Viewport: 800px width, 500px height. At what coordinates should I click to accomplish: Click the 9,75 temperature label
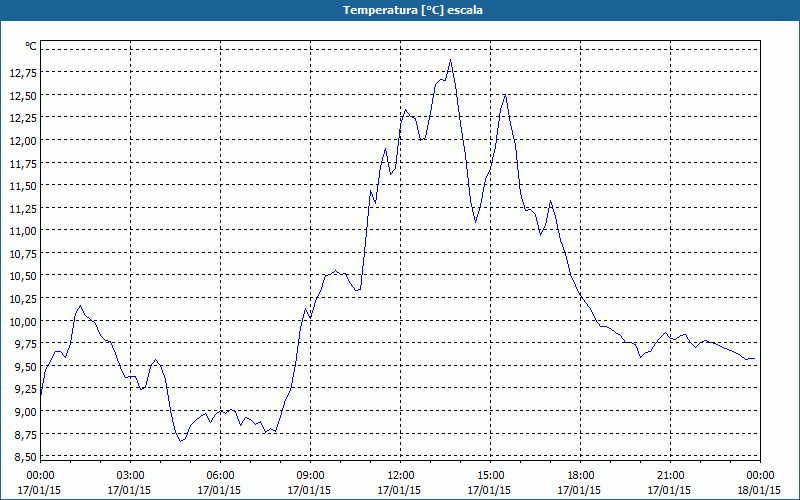coord(26,344)
